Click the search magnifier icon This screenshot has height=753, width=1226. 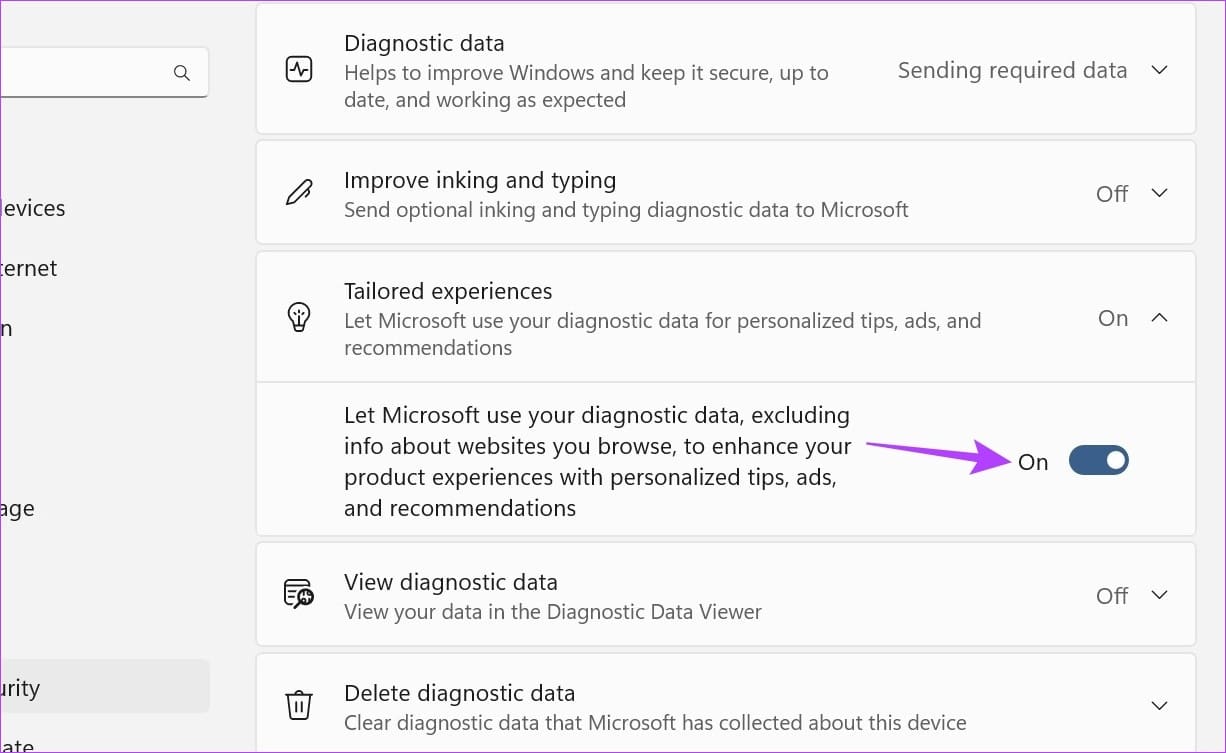[182, 73]
